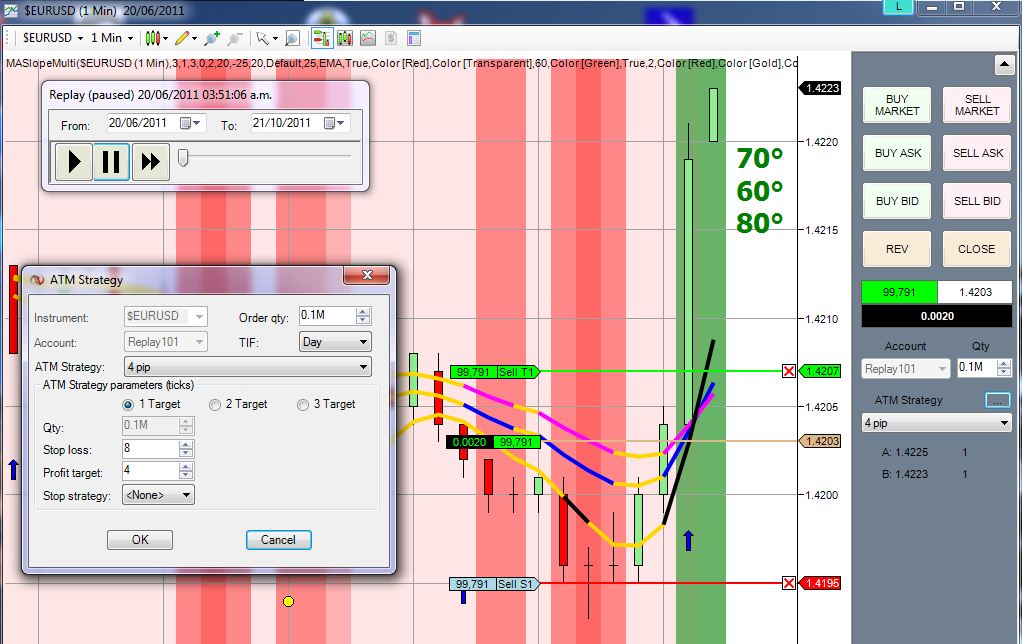Confirm ATM Strategy with OK
The image size is (1022, 644).
(140, 540)
